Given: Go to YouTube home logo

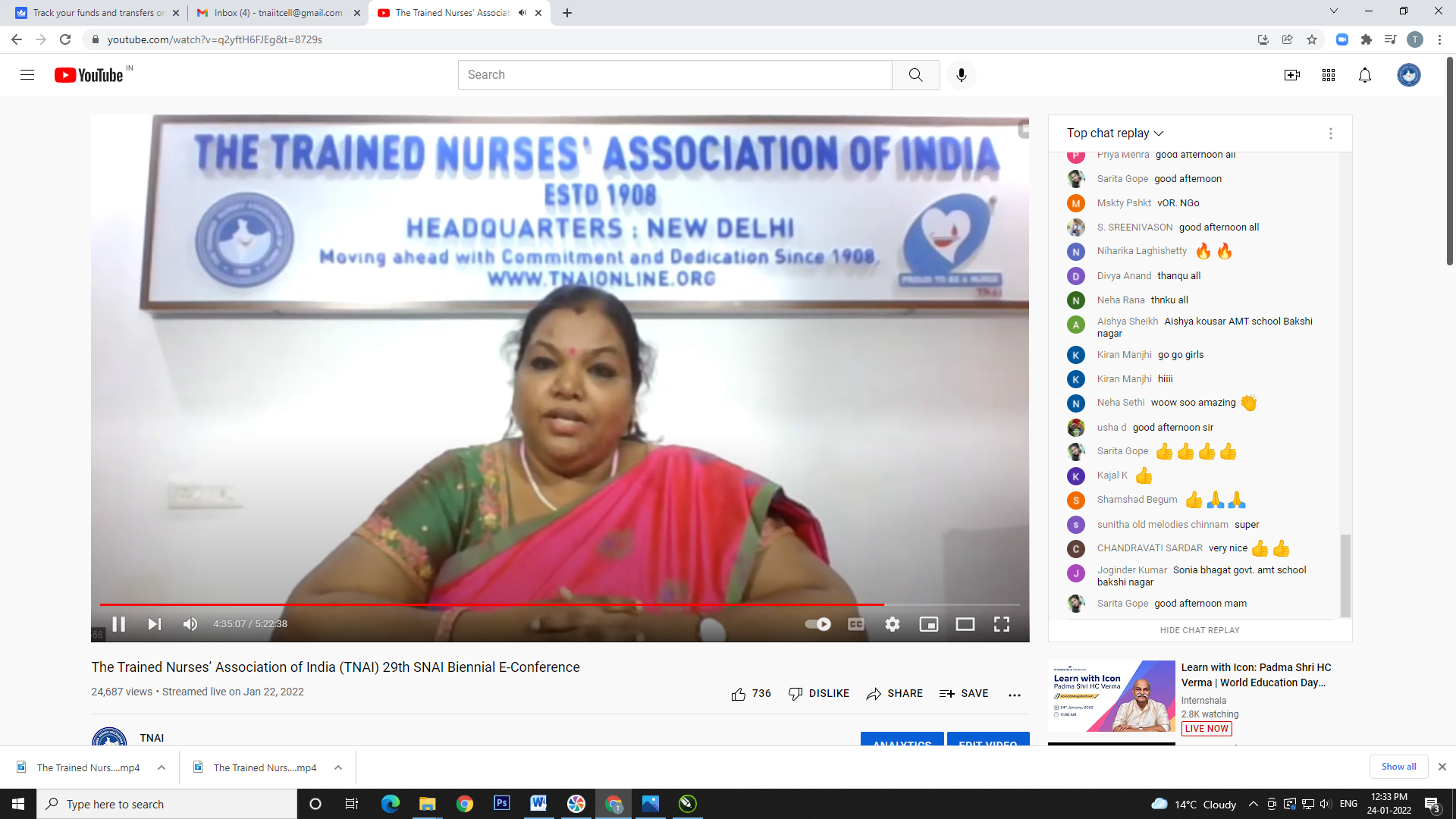Looking at the screenshot, I should click(89, 75).
